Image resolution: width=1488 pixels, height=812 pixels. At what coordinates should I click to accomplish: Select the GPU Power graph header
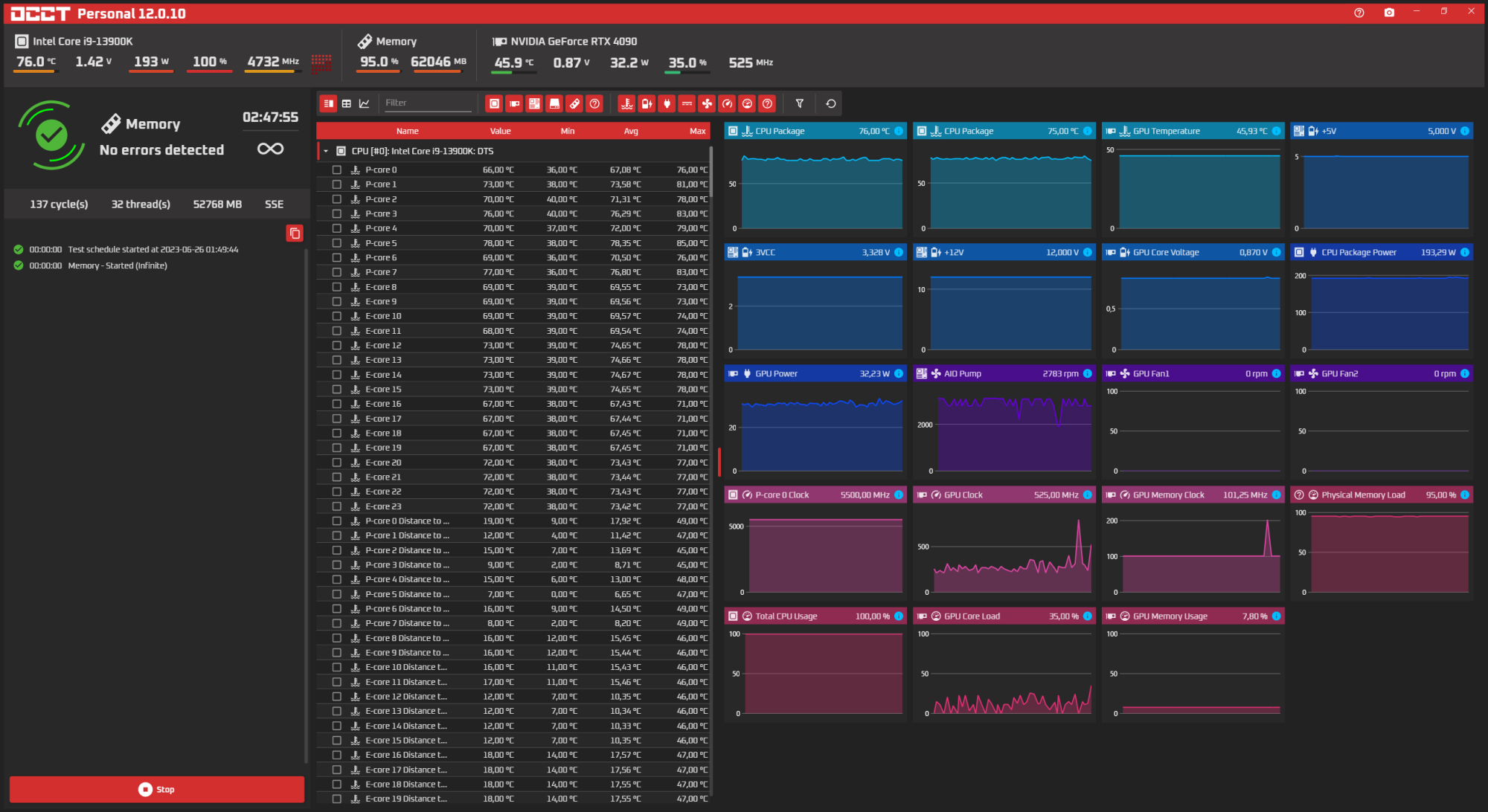click(x=815, y=373)
